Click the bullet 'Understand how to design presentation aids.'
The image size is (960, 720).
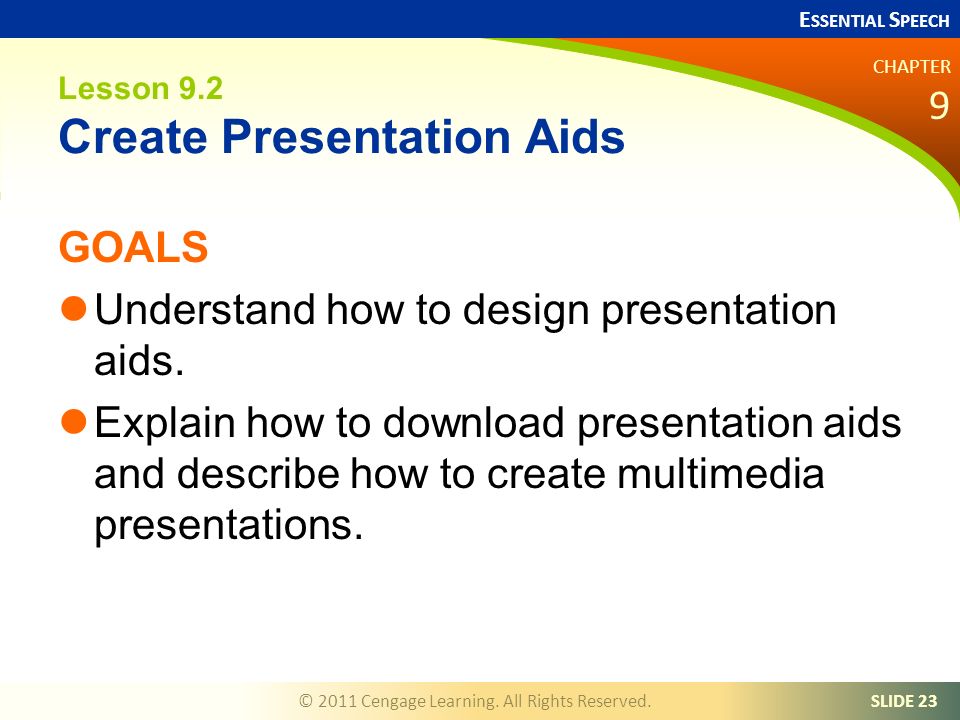pyautogui.click(x=449, y=335)
